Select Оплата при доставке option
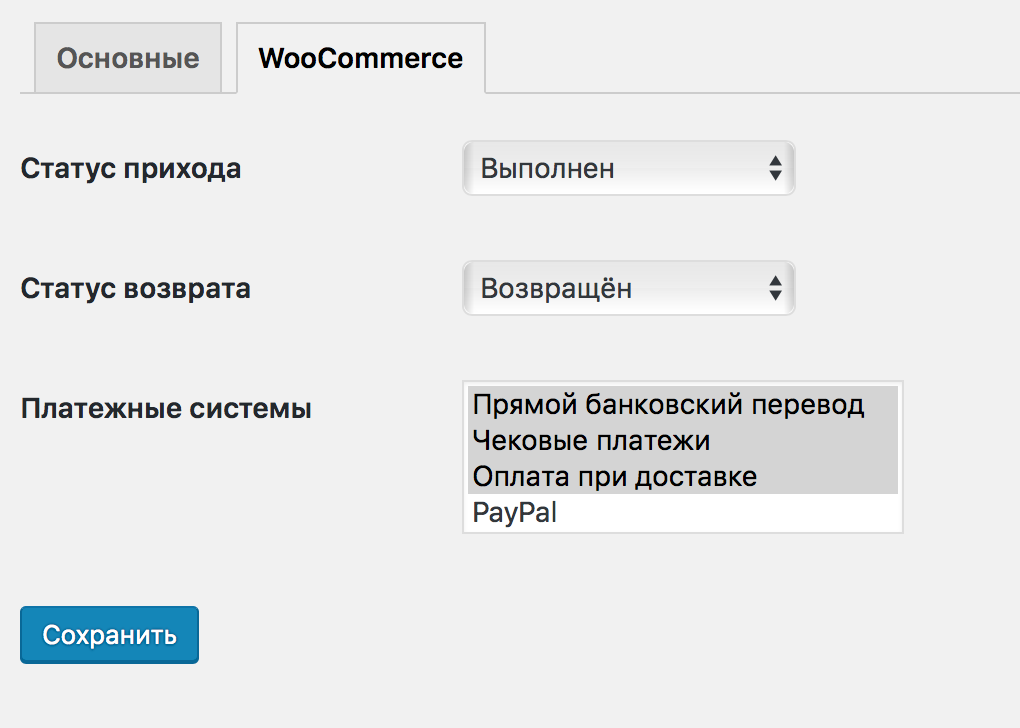 [x=682, y=476]
